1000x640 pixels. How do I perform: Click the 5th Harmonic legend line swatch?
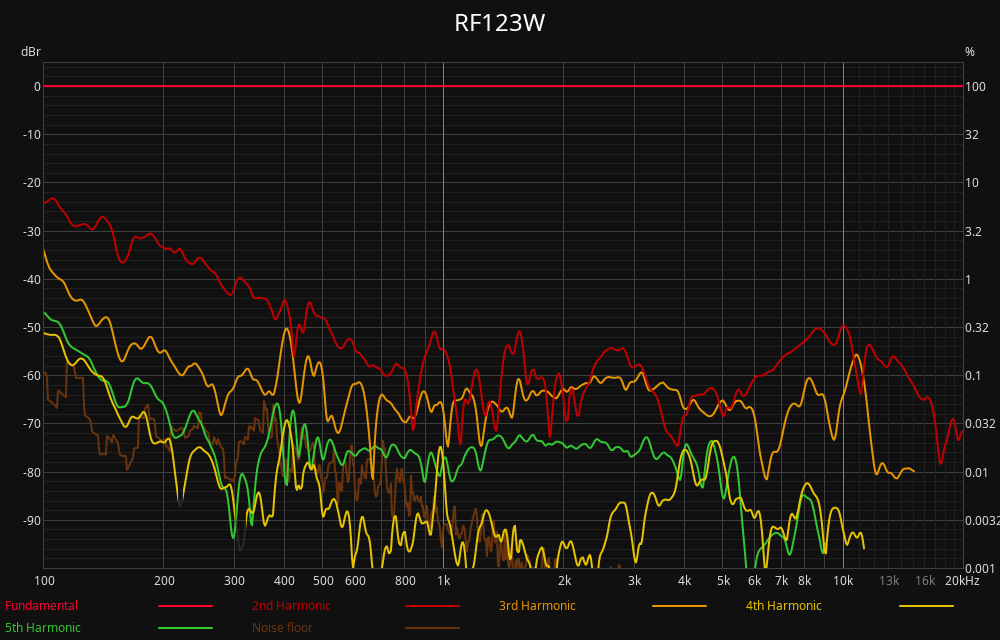185,628
